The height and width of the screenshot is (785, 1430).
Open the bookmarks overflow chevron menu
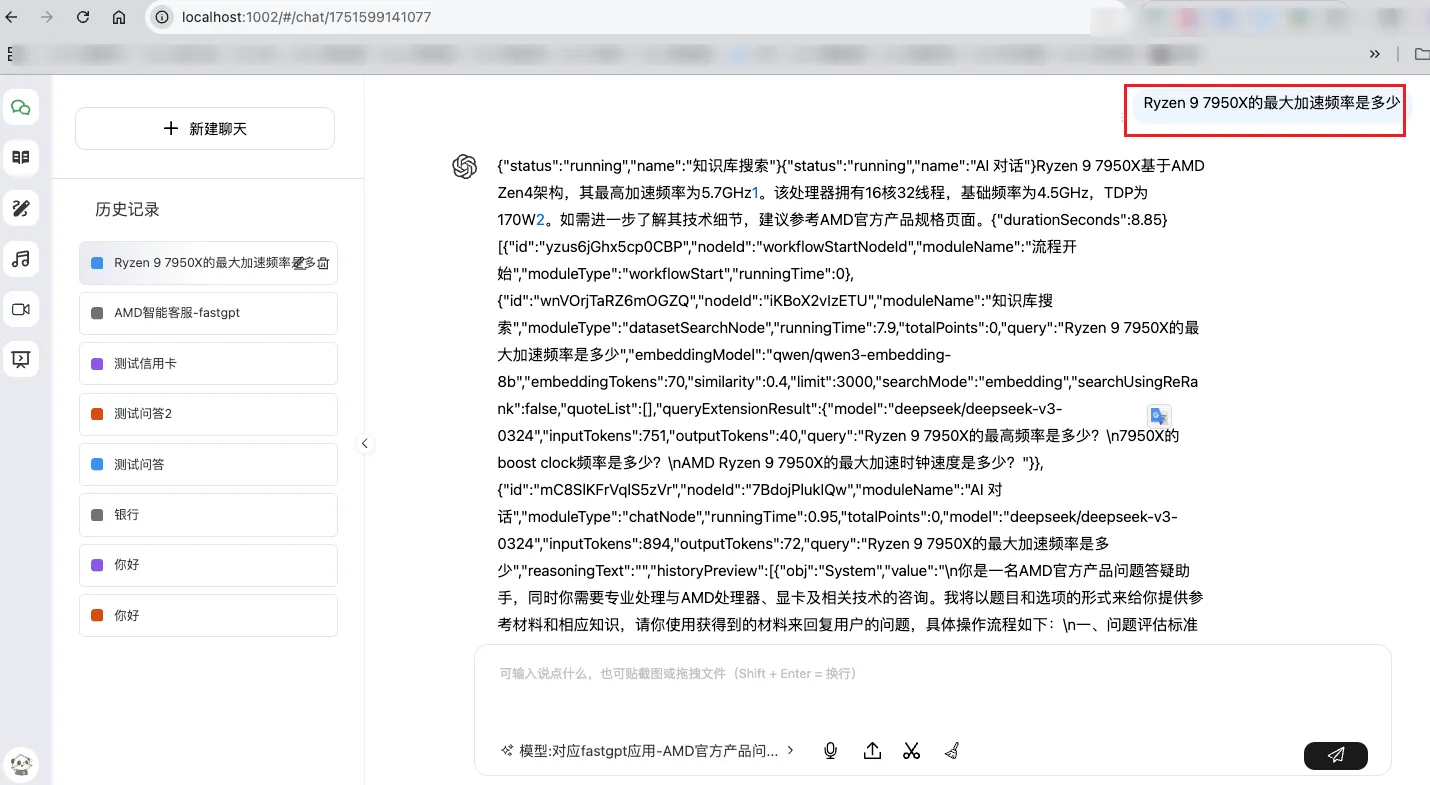(x=1375, y=54)
